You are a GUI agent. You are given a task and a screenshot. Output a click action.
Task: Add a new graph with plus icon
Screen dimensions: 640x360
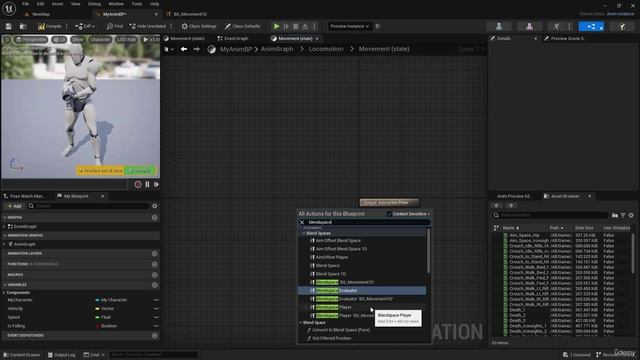155,218
